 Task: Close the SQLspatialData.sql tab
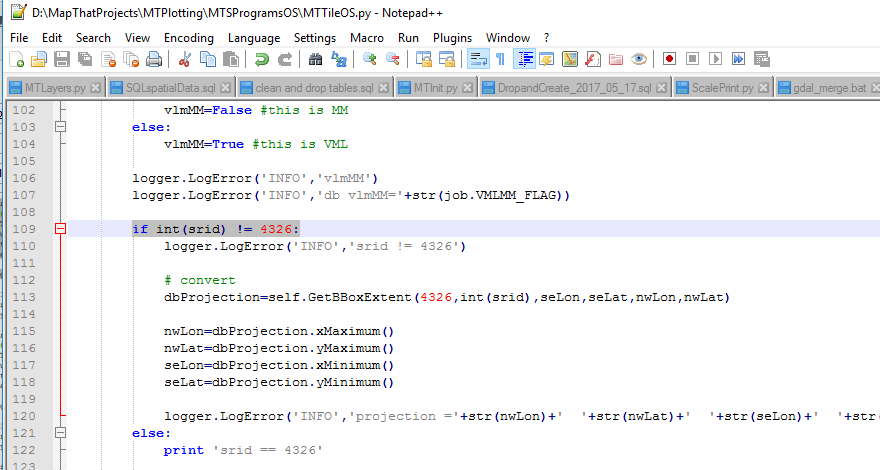pos(225,88)
